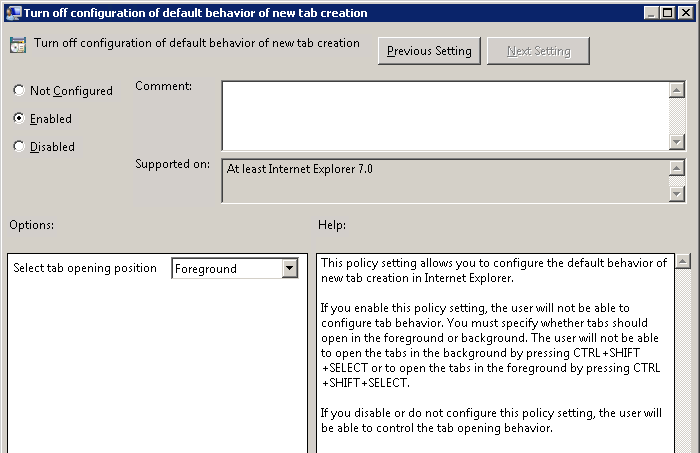The height and width of the screenshot is (453, 700).
Task: Click the Supported on scroll down arrow
Action: tap(677, 194)
